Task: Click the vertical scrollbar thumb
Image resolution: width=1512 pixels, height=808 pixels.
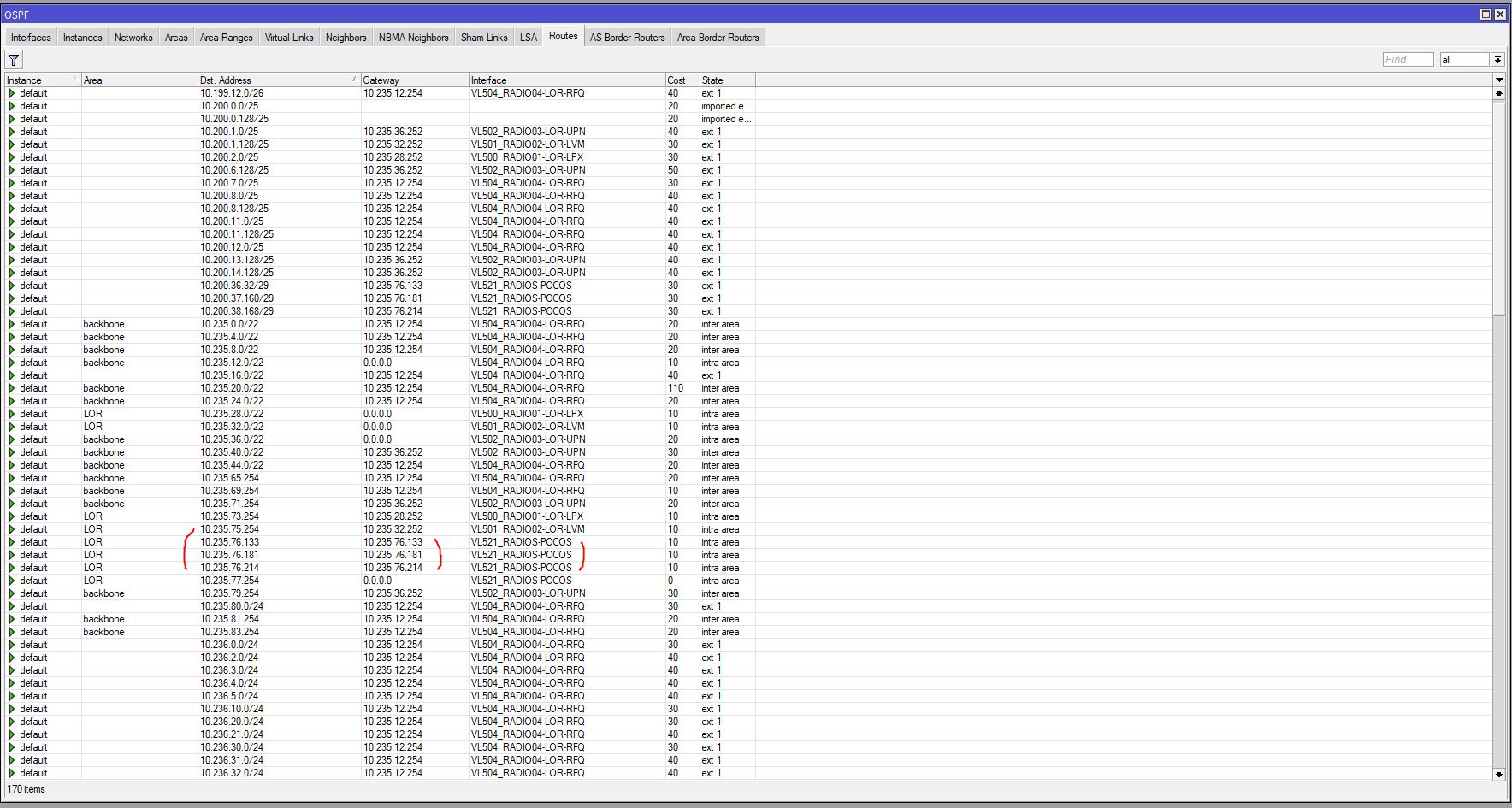Action: pyautogui.click(x=1498, y=208)
